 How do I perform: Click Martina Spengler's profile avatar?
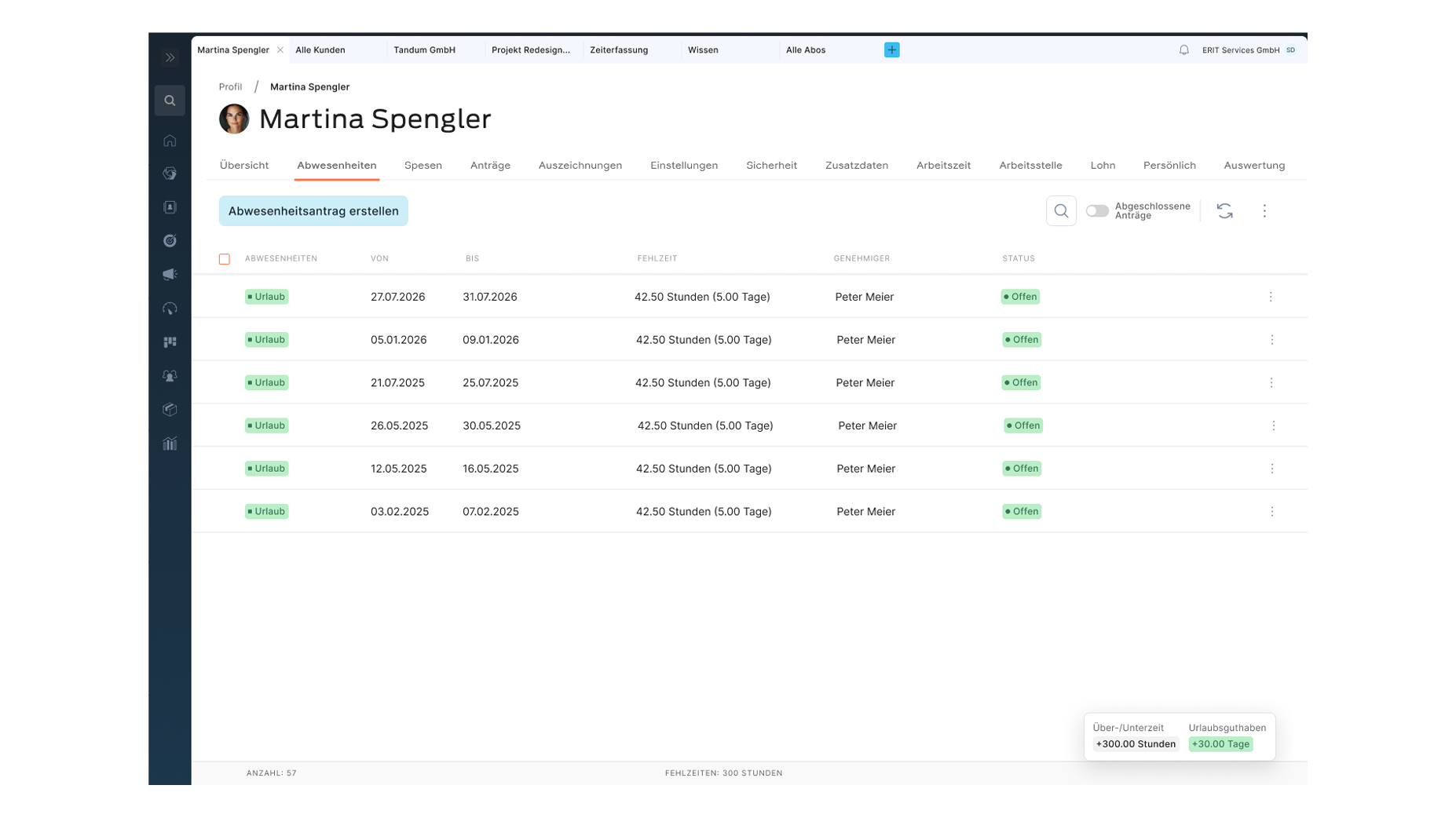click(234, 119)
